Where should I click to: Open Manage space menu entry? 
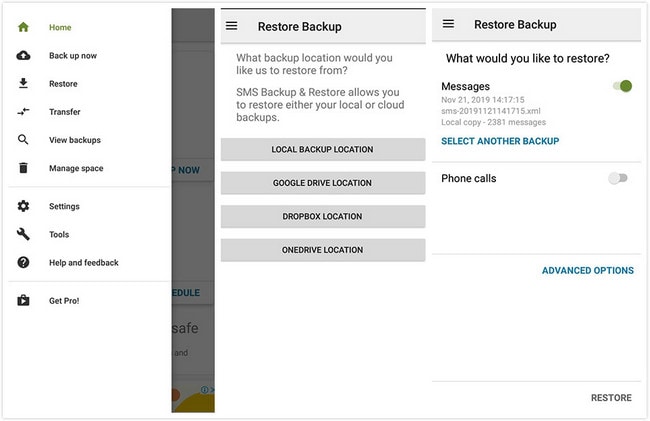76,168
